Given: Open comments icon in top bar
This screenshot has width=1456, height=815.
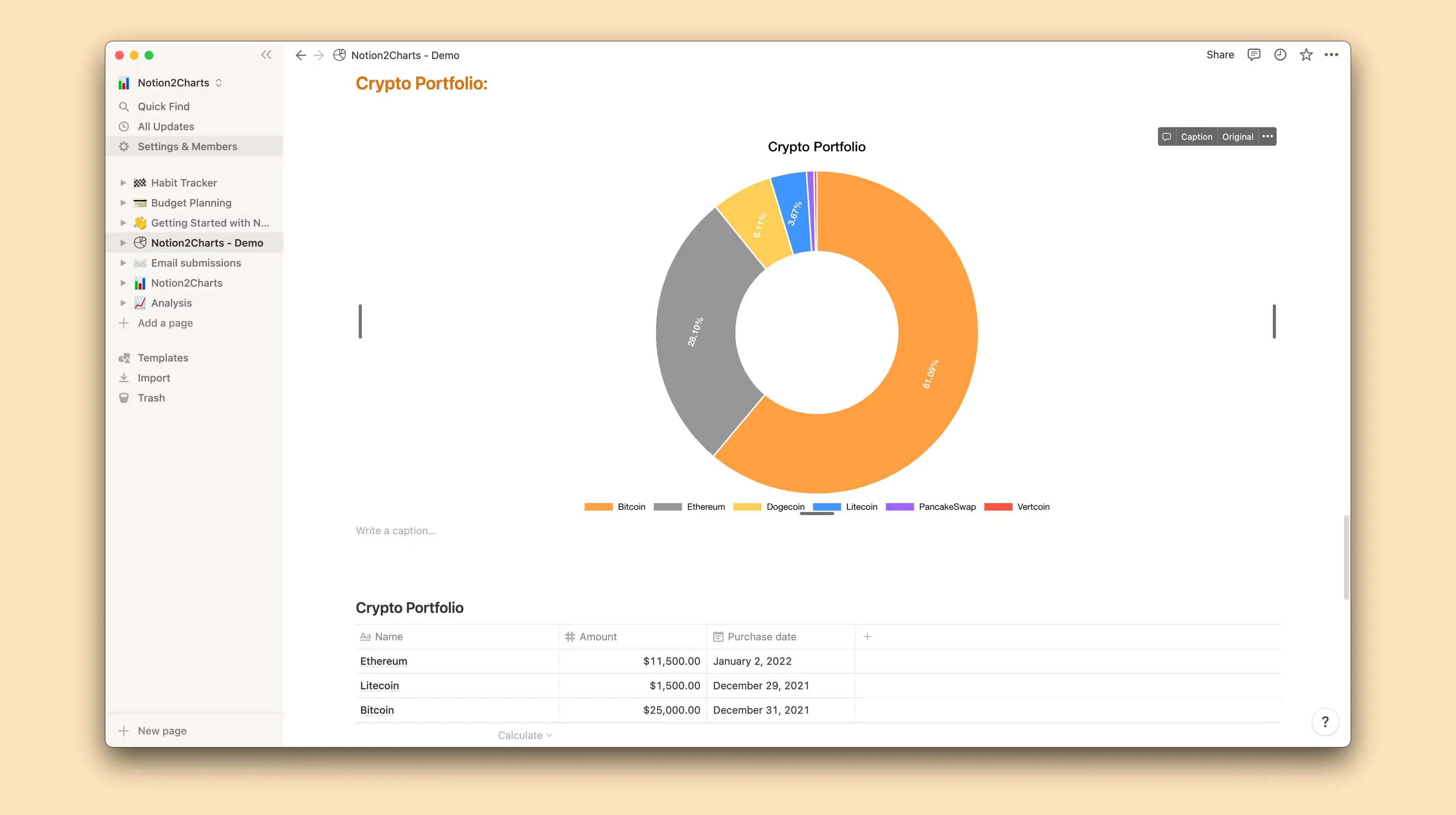Looking at the screenshot, I should coord(1254,55).
